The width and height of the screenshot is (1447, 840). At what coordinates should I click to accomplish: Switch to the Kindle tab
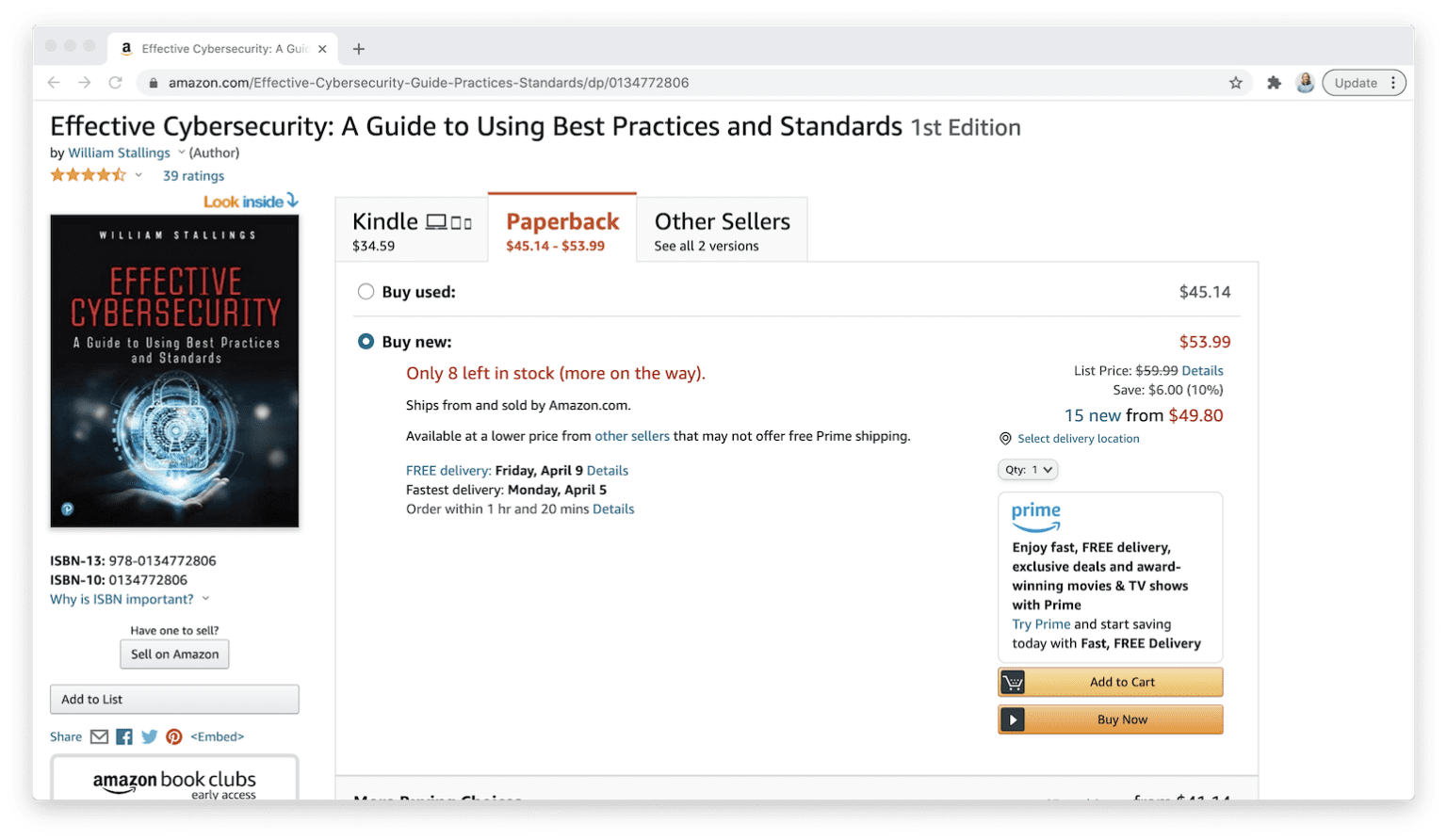pos(411,229)
